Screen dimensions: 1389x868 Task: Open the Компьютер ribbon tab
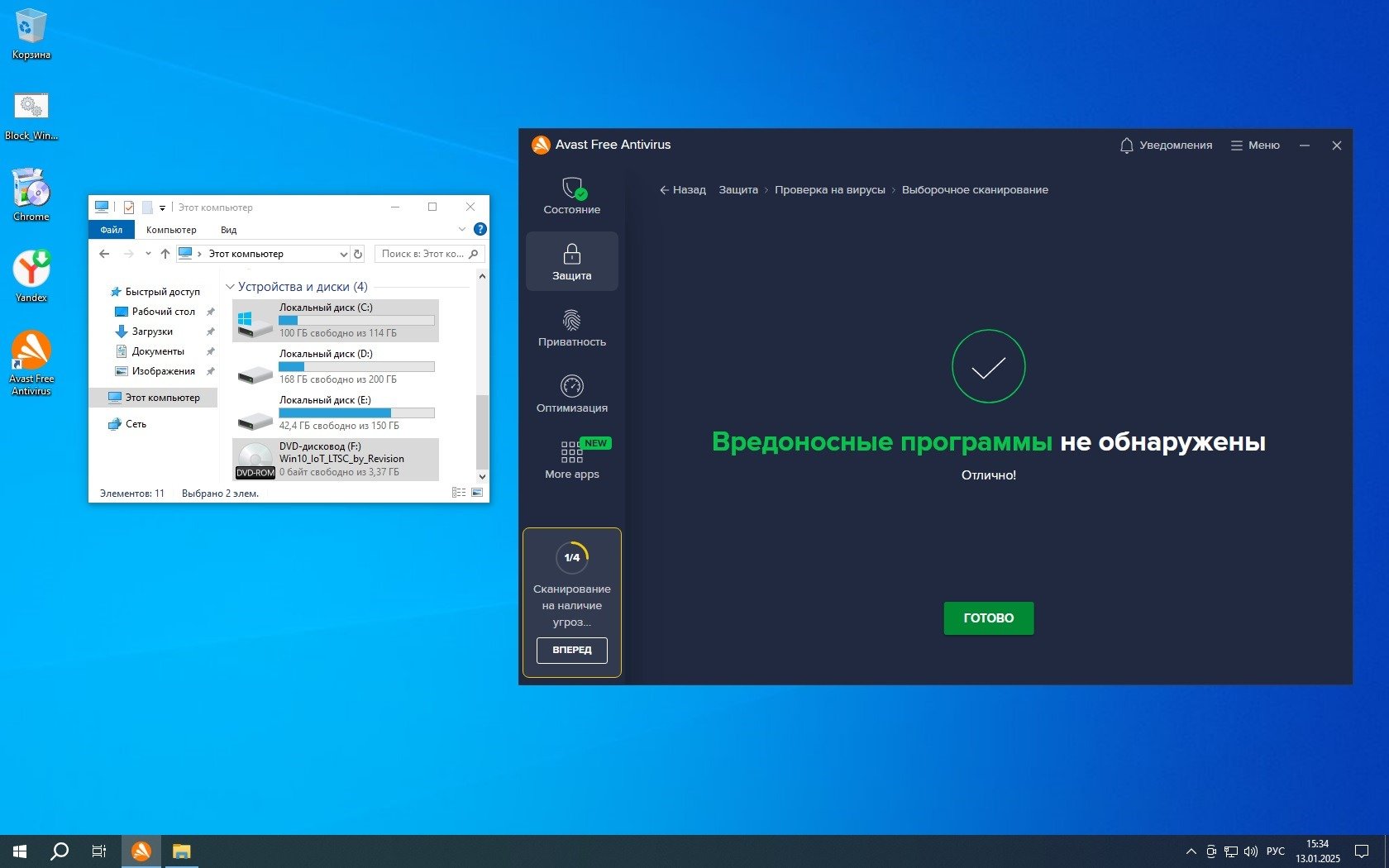coord(171,230)
